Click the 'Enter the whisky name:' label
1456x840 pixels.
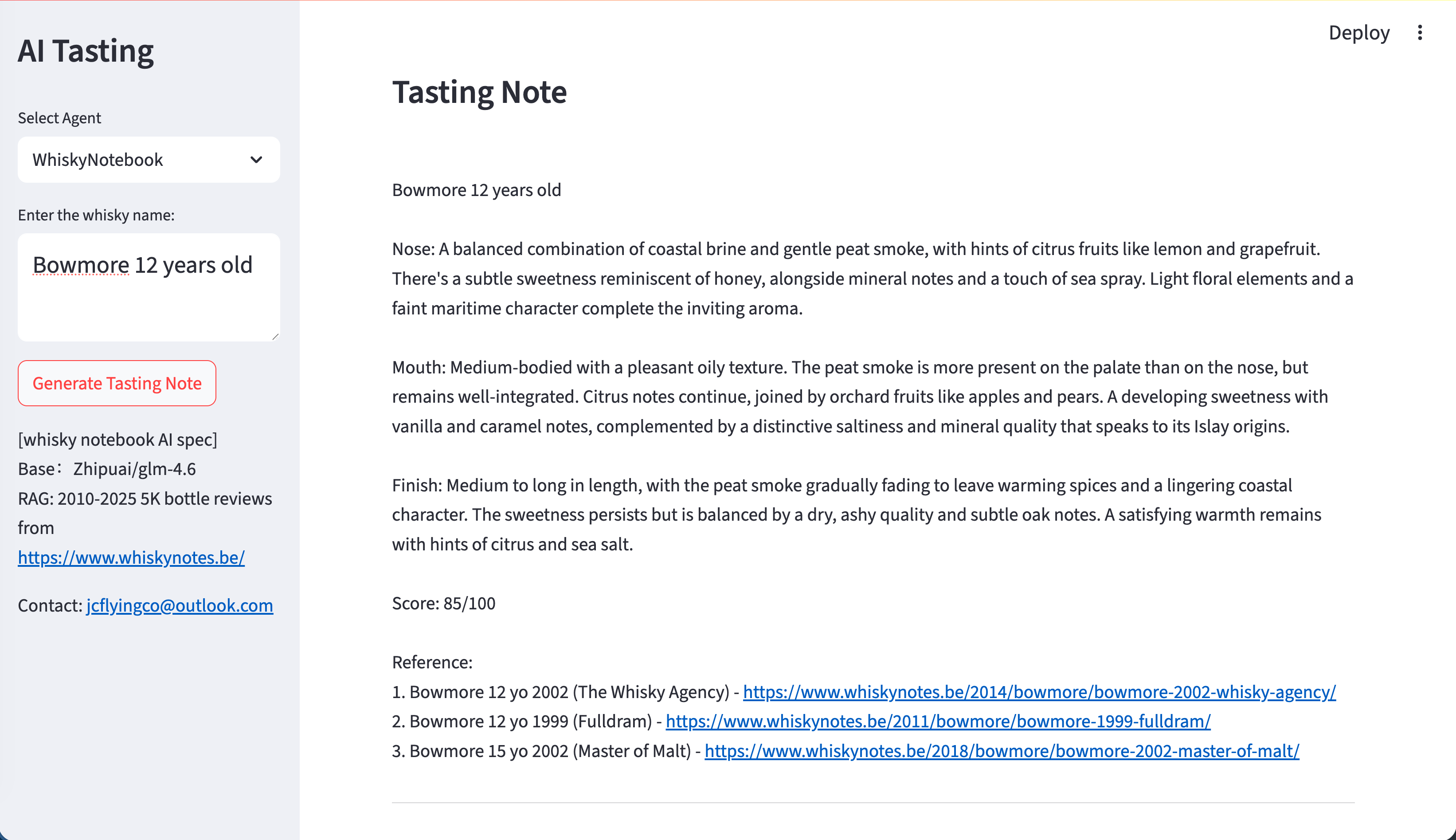tap(96, 215)
